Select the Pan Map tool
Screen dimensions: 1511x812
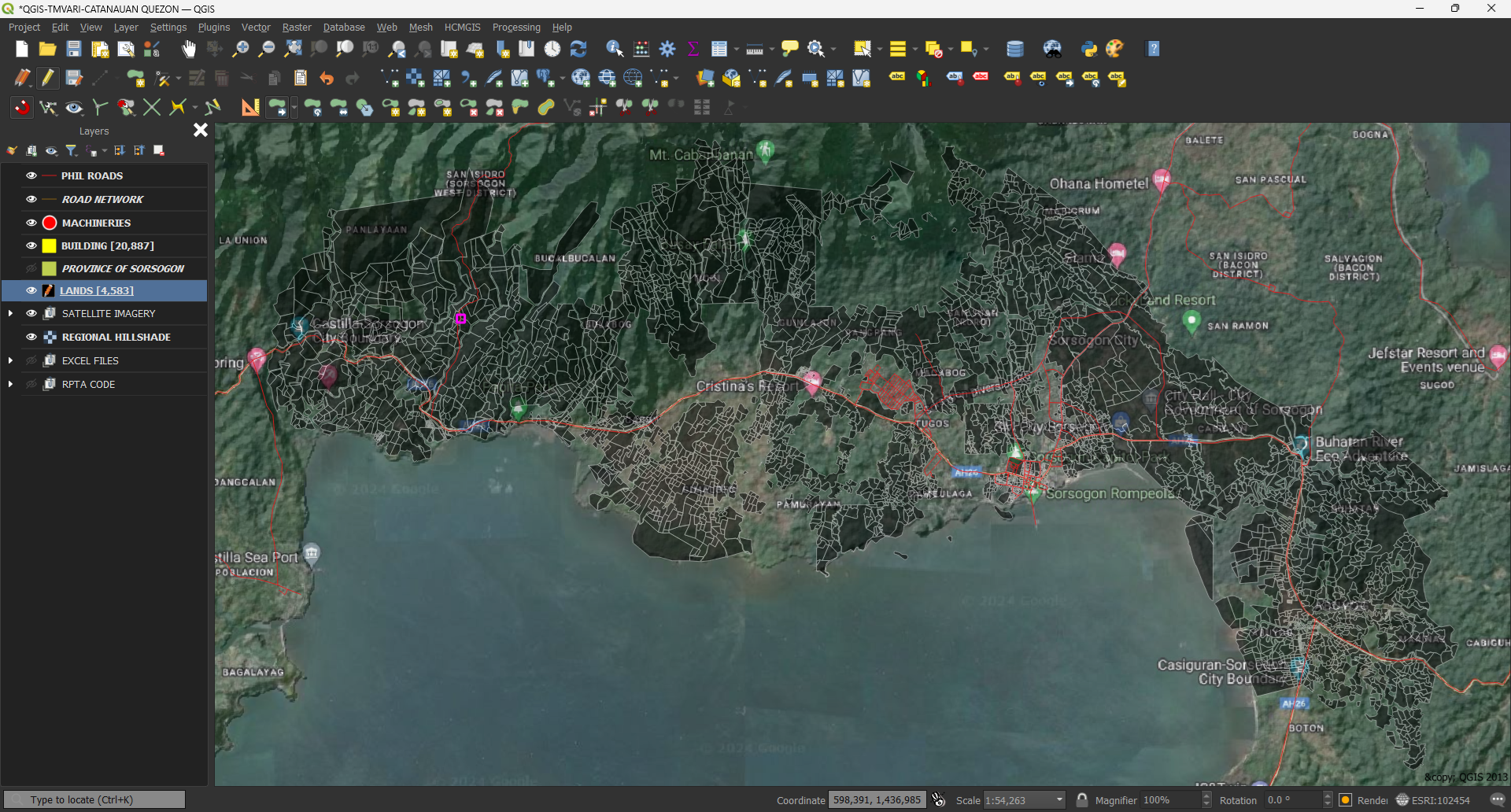coord(188,49)
